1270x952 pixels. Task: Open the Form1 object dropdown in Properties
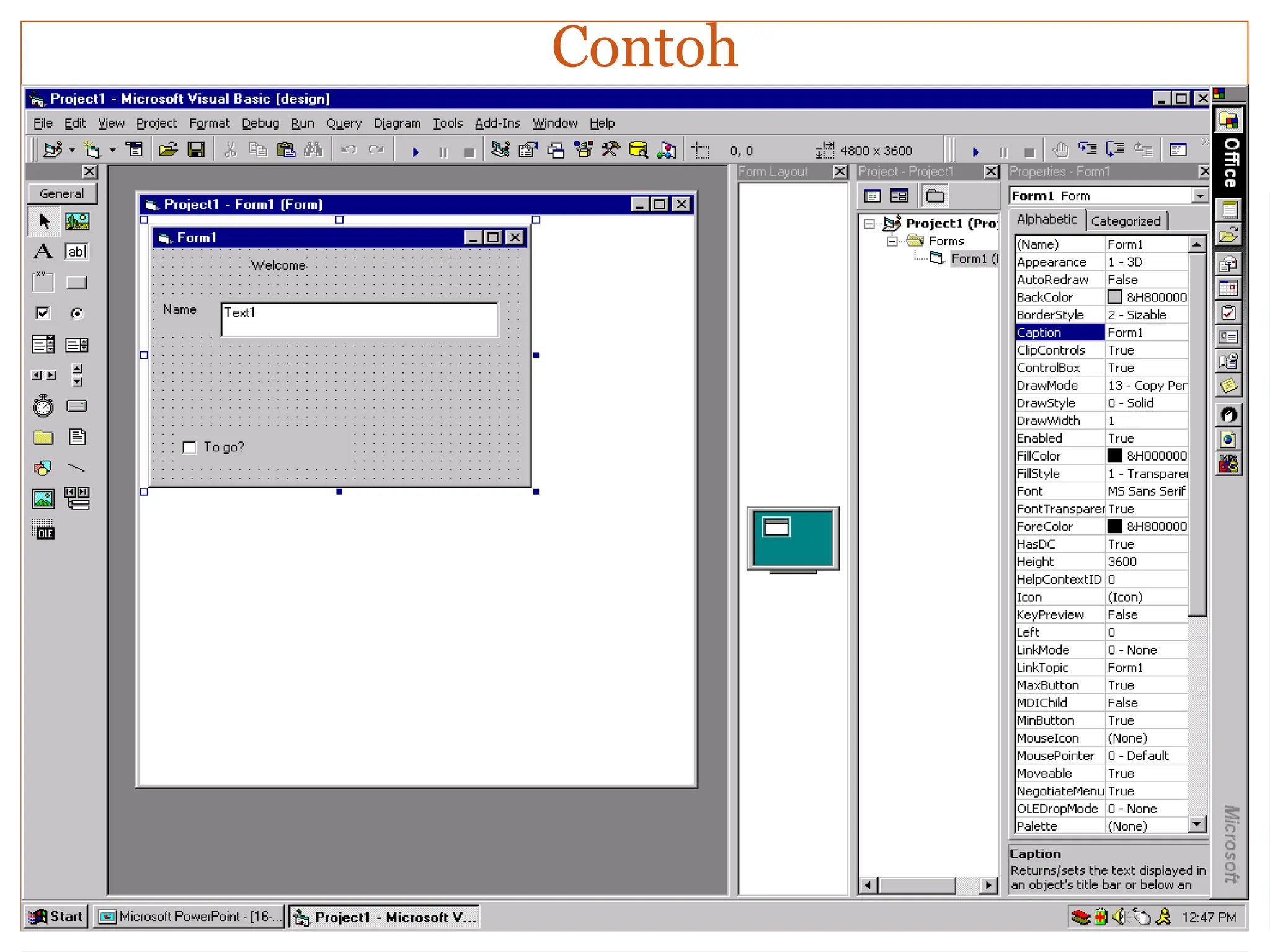pyautogui.click(x=1200, y=196)
